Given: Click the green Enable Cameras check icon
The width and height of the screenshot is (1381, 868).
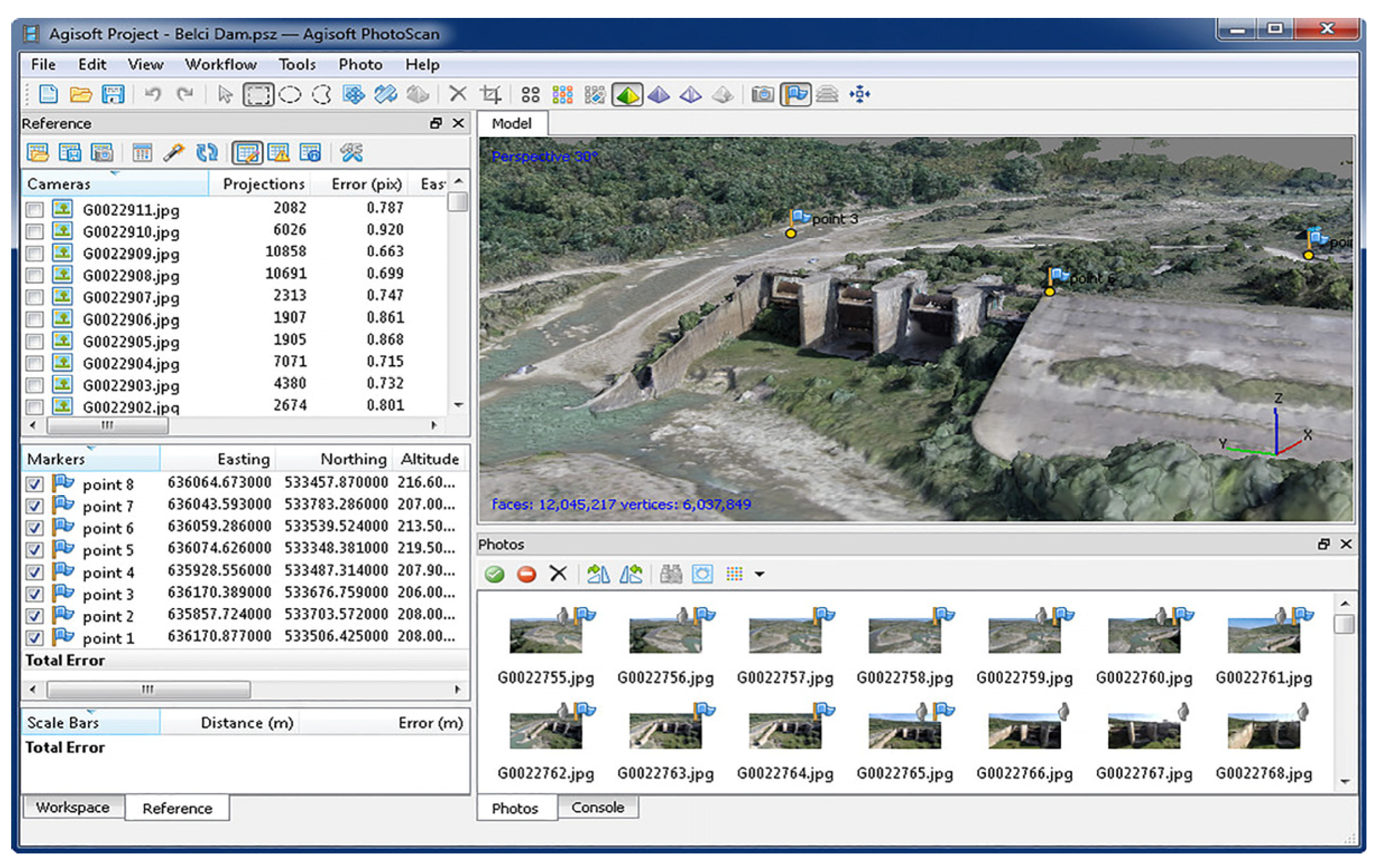Looking at the screenshot, I should pyautogui.click(x=494, y=574).
